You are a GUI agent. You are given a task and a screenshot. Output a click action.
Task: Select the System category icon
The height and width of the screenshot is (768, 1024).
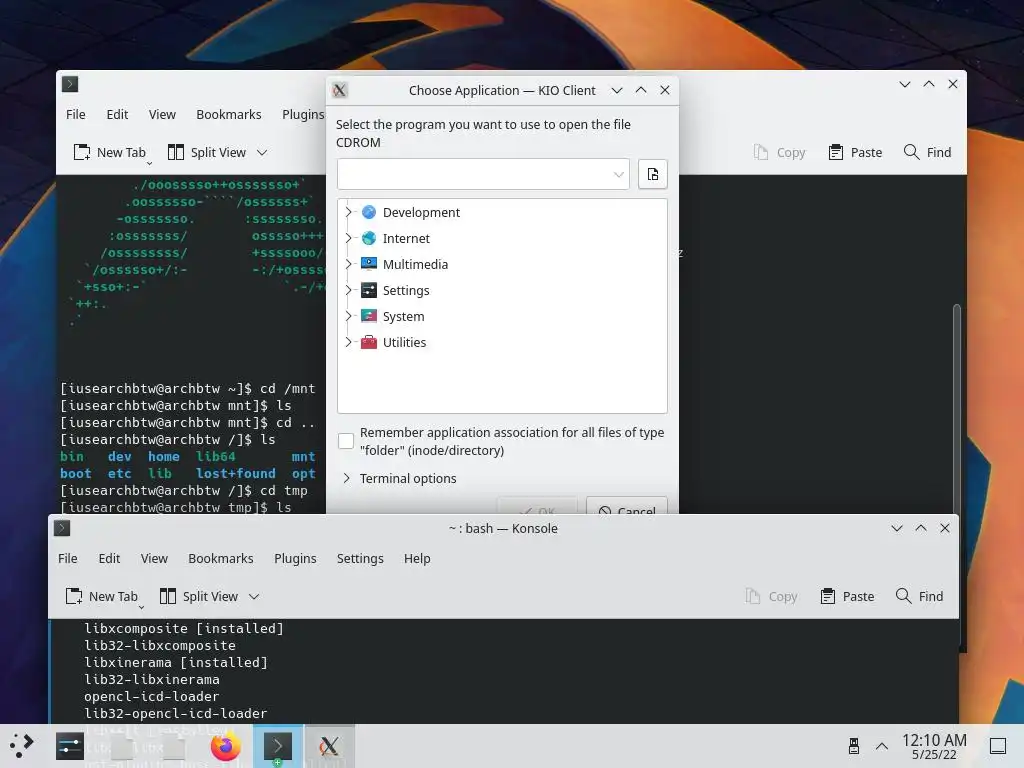[369, 316]
